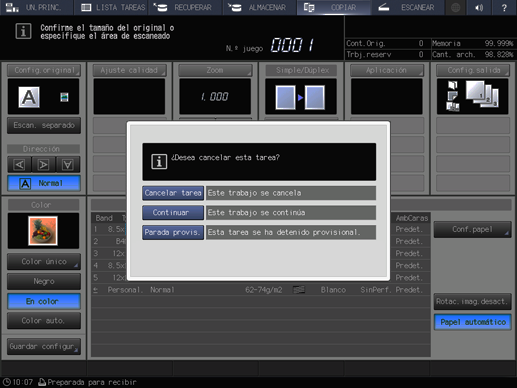517x388 pixels.
Task: Select the Normal direction option
Action: [x=44, y=183]
